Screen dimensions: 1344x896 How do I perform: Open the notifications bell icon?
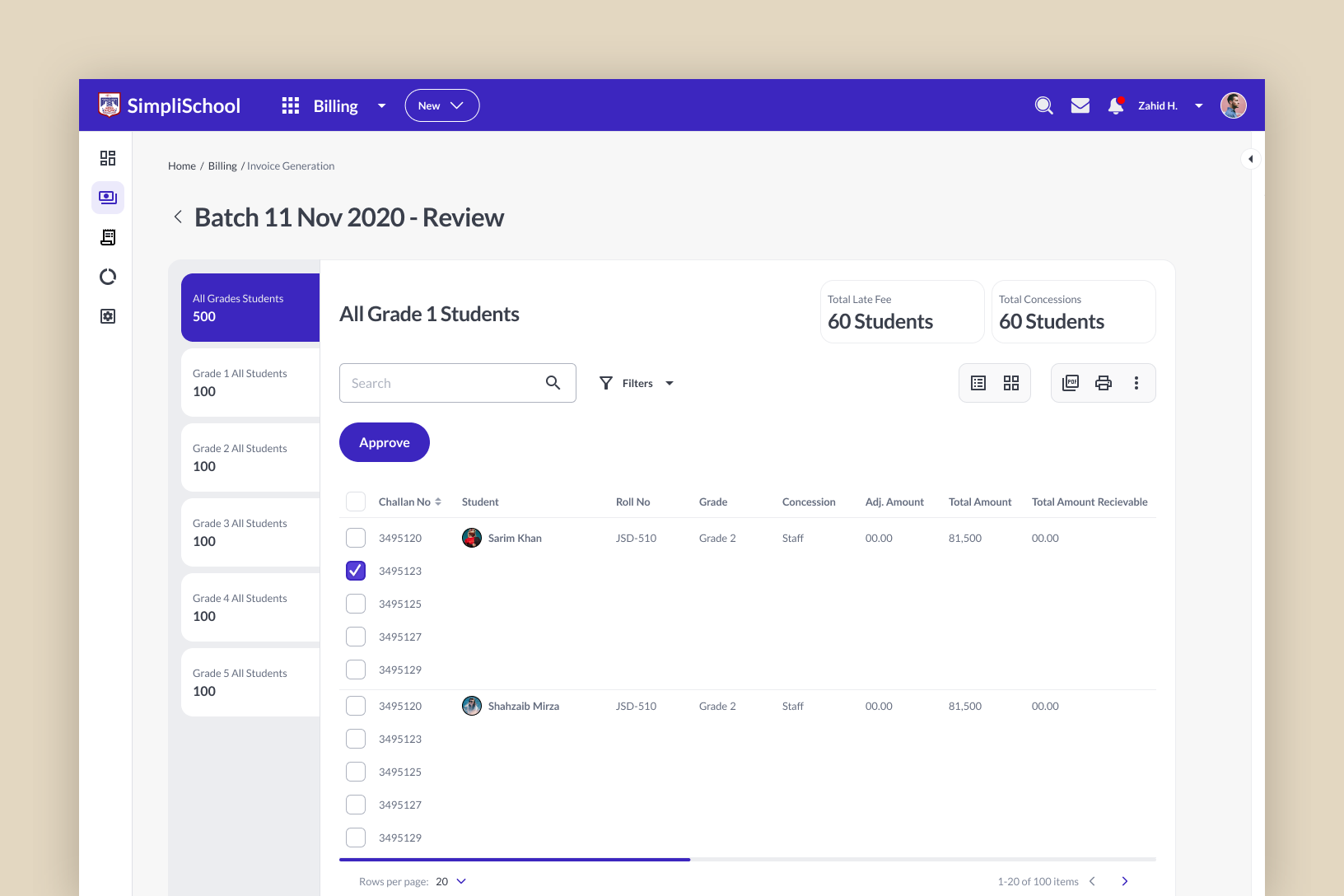(1116, 105)
